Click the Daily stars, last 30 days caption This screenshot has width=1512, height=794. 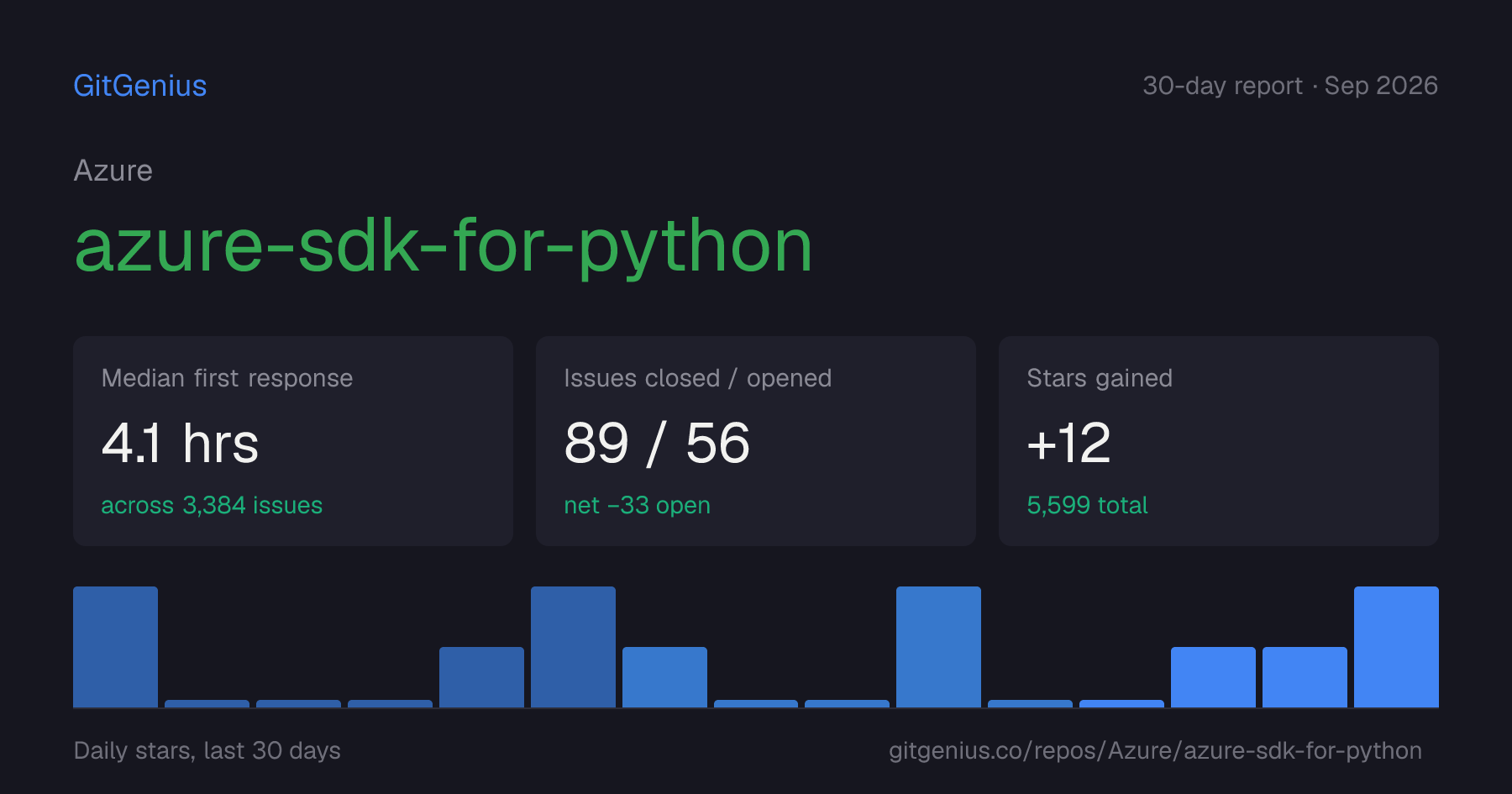point(207,750)
